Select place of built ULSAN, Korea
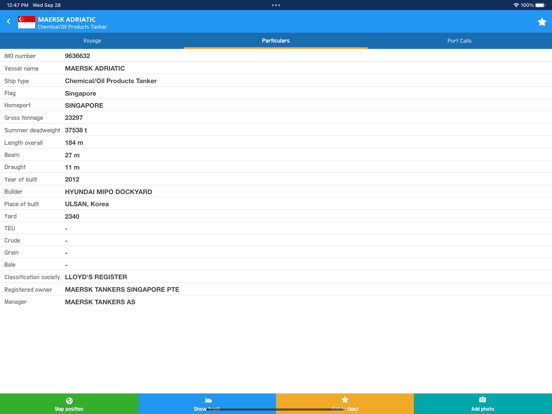Screen dimensions: 552x414 [87, 204]
